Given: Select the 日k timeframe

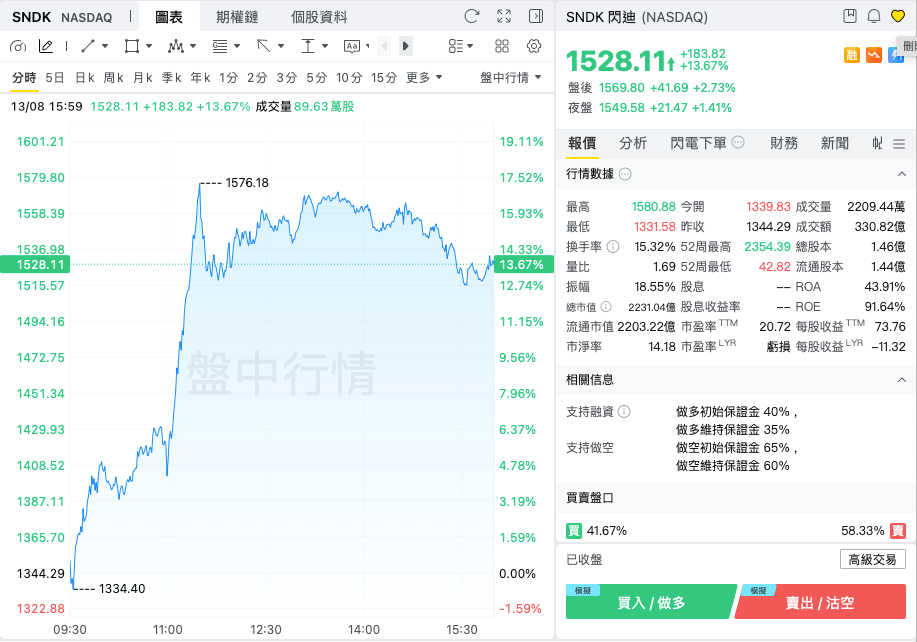Looking at the screenshot, I should [x=85, y=77].
